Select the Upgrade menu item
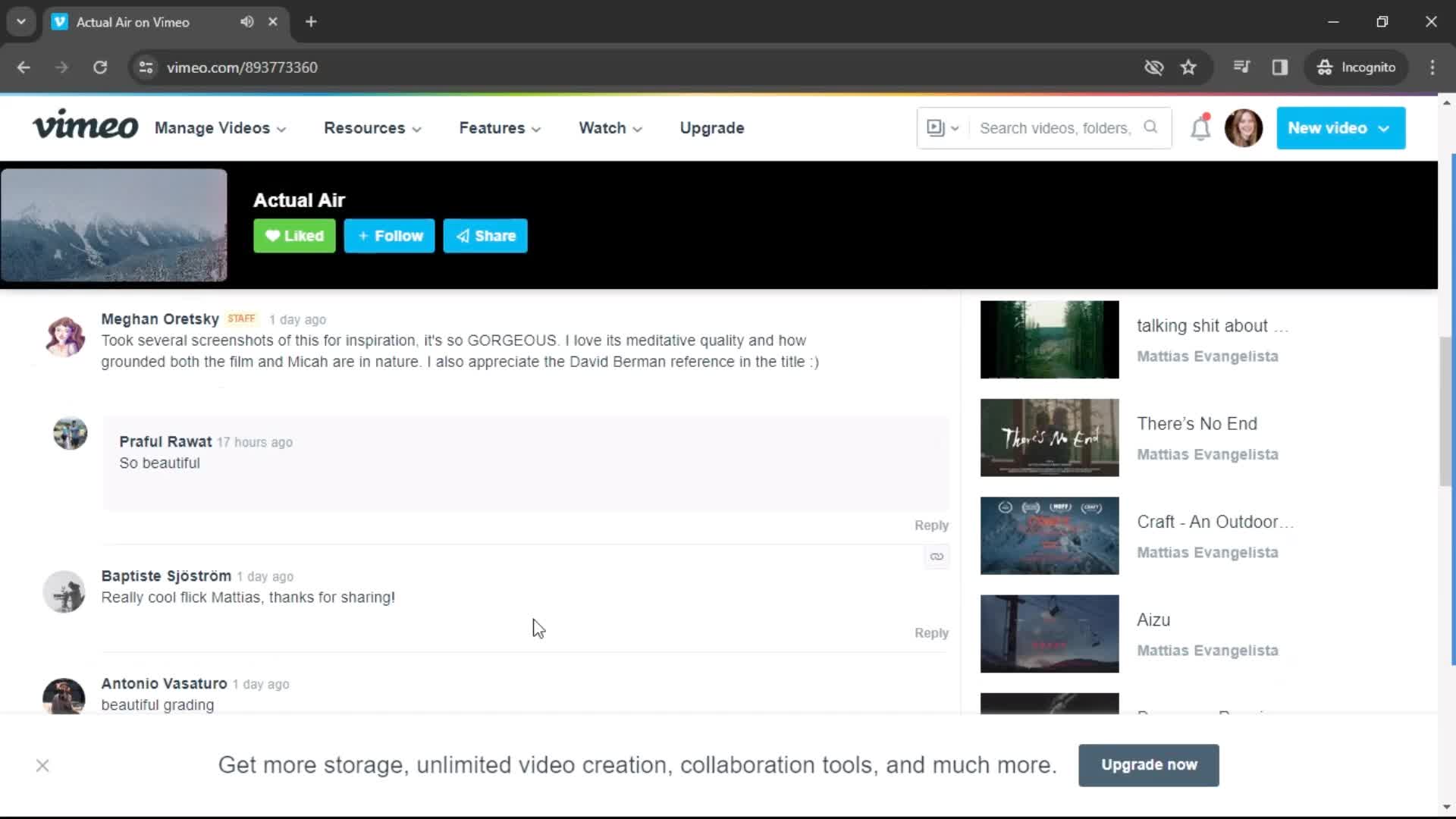Viewport: 1456px width, 819px height. (712, 128)
